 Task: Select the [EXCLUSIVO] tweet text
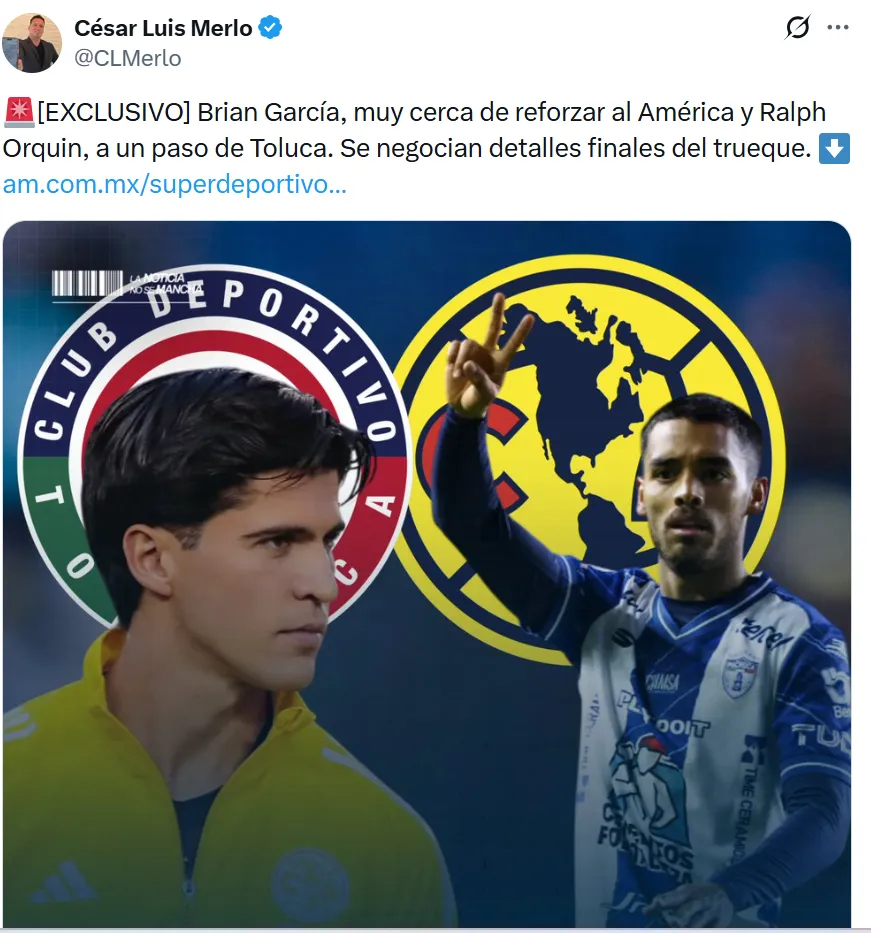tap(426, 130)
